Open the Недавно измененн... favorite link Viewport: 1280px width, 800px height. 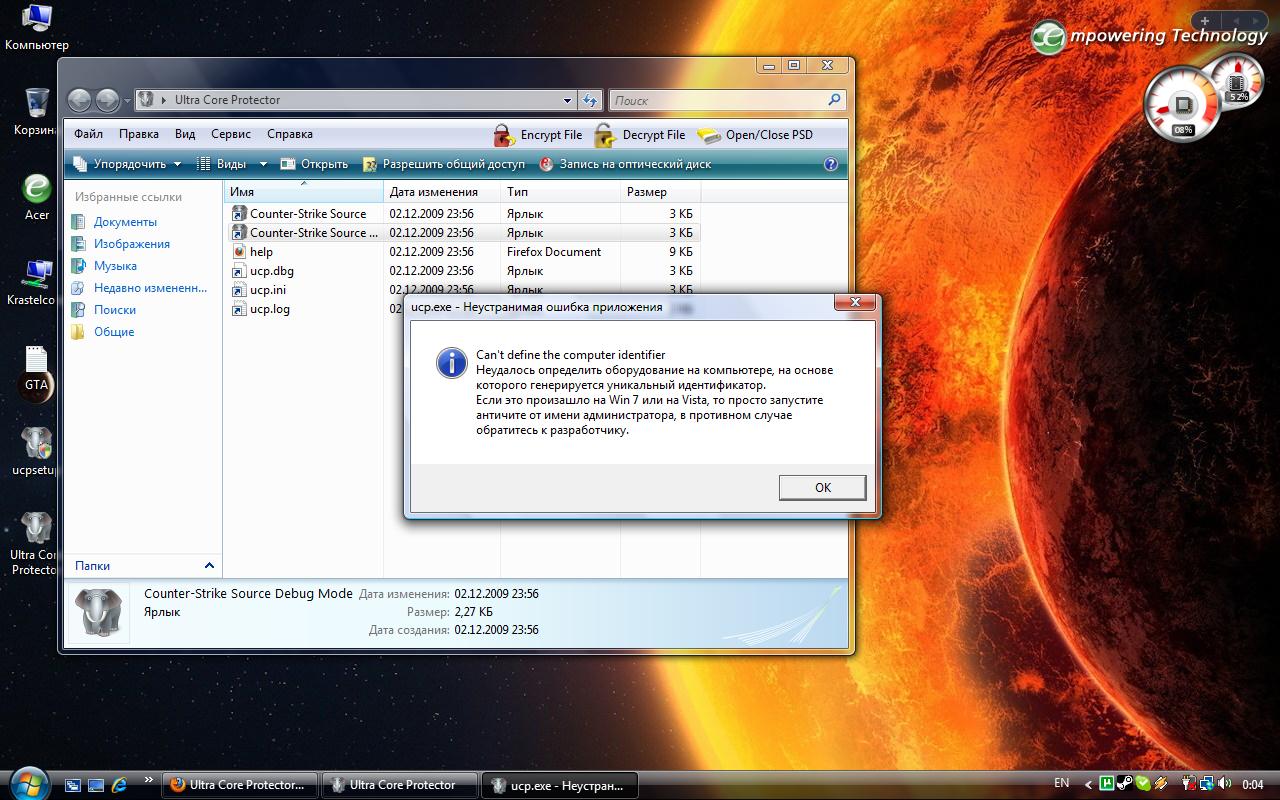click(139, 288)
